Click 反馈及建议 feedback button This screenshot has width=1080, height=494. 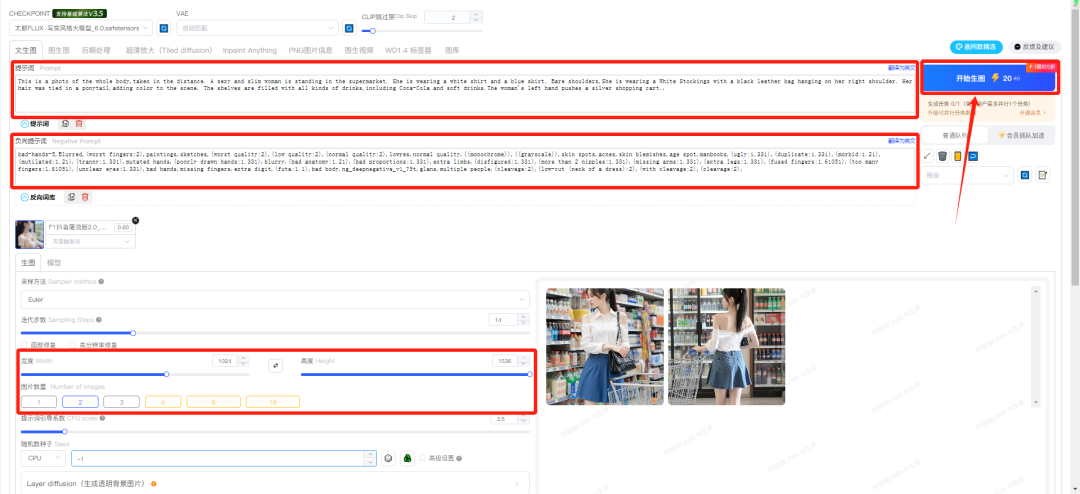coord(1034,47)
